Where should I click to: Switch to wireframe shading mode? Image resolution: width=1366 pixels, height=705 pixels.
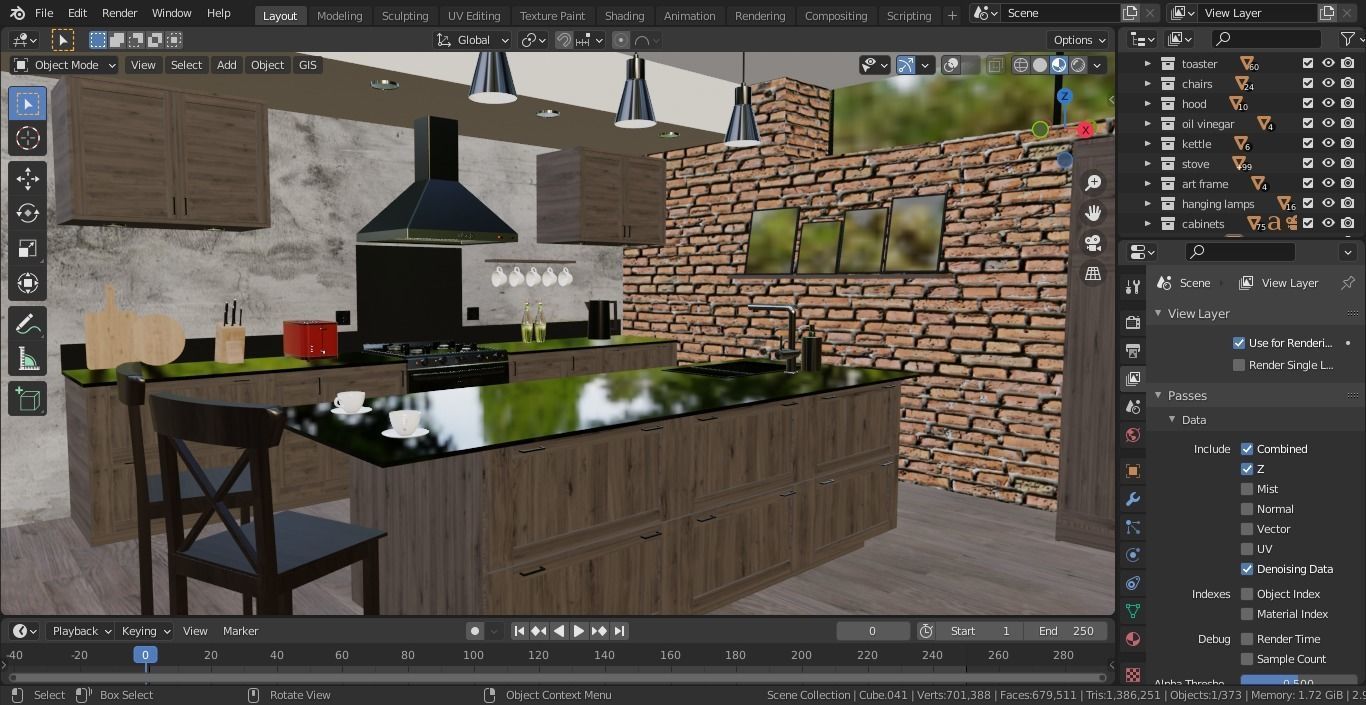pos(1021,65)
